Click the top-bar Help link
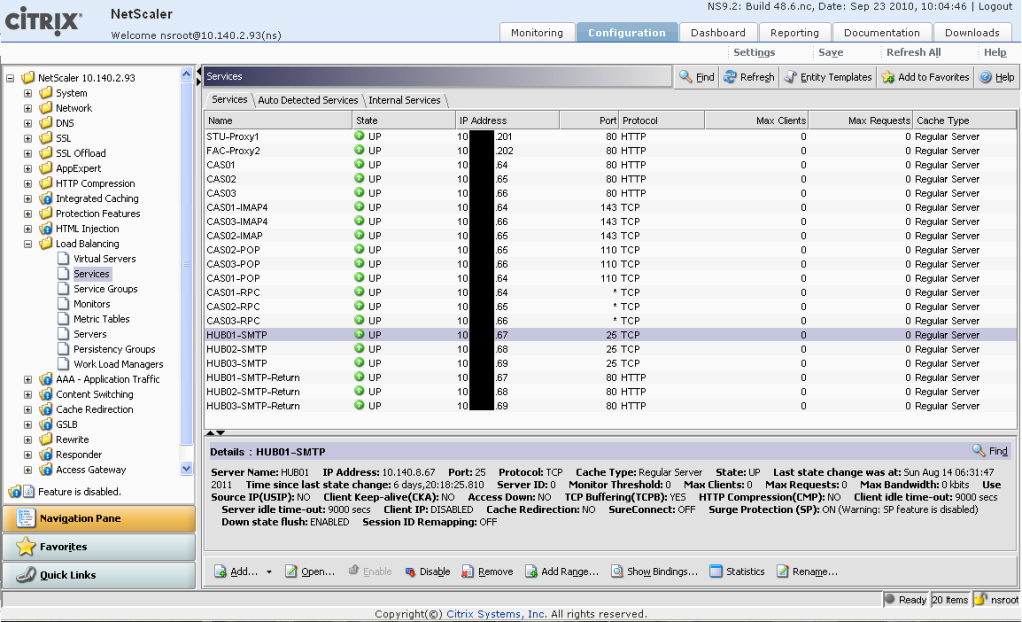 [x=995, y=52]
